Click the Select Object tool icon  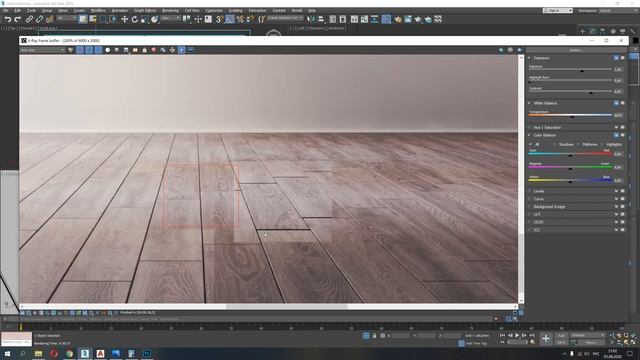83,19
